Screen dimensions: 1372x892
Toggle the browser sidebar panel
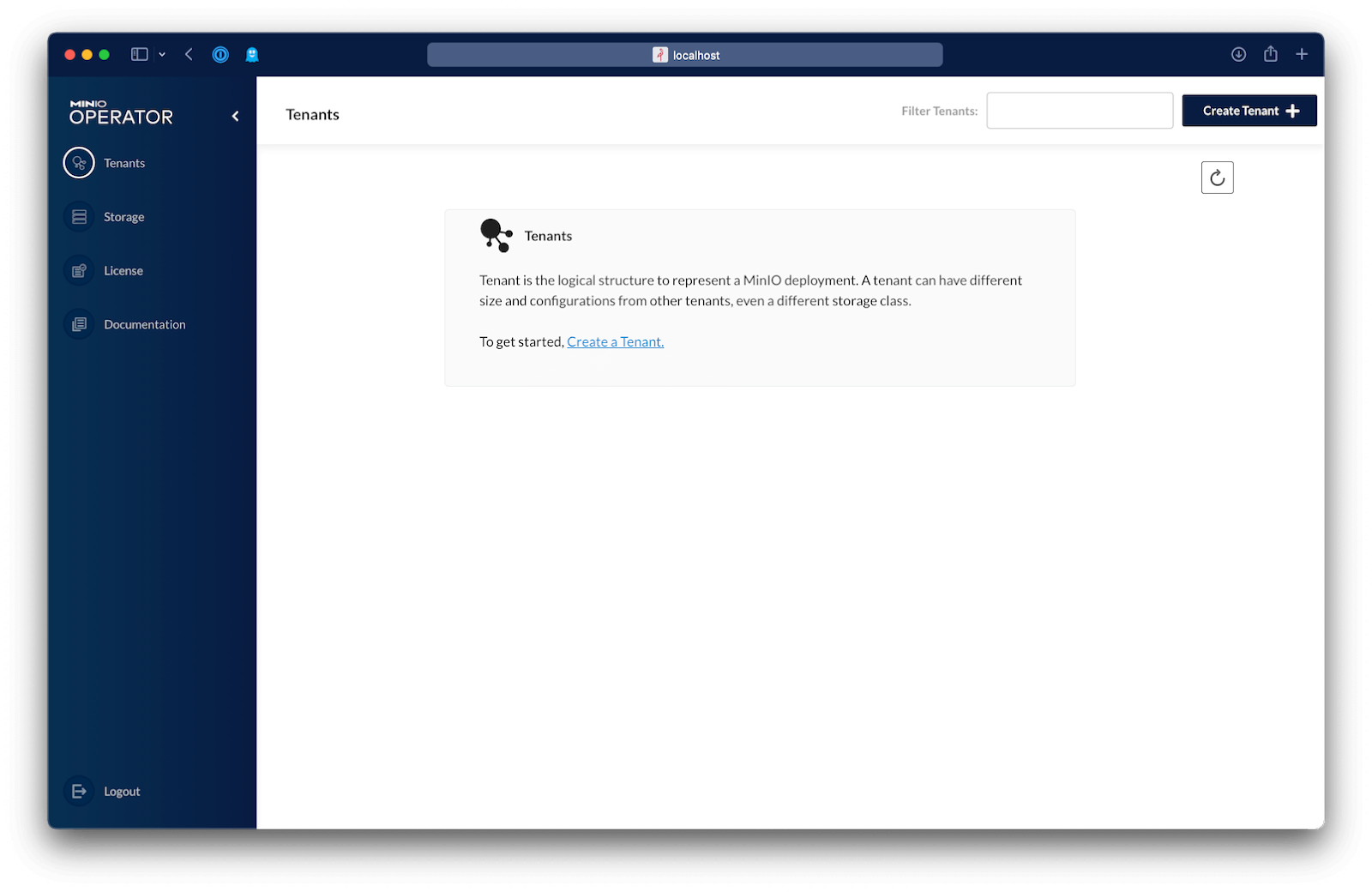click(x=139, y=55)
